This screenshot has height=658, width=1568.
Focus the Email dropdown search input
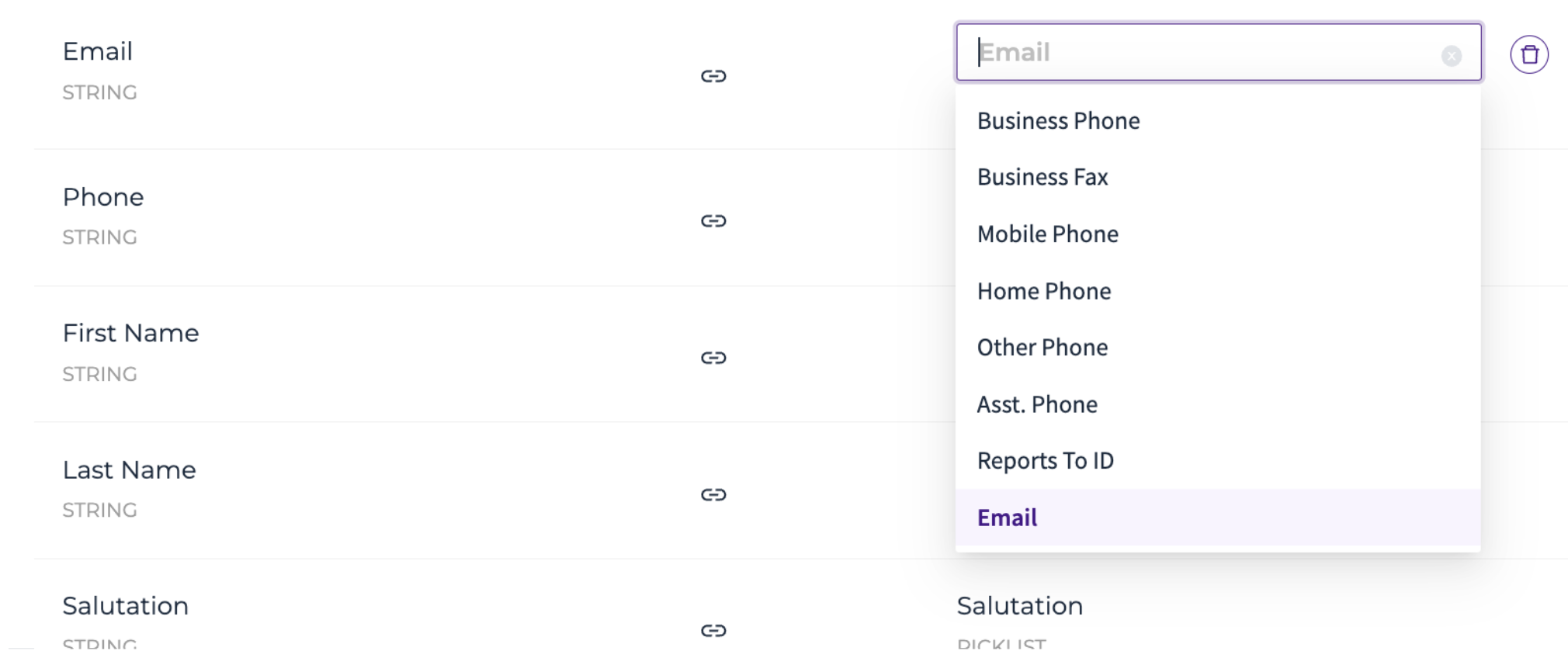coord(1203,52)
